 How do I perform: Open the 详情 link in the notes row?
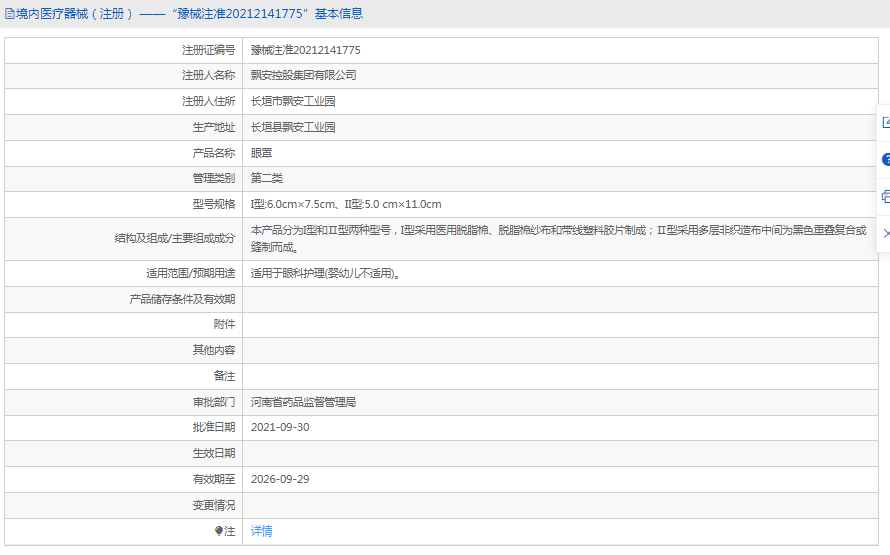(261, 531)
